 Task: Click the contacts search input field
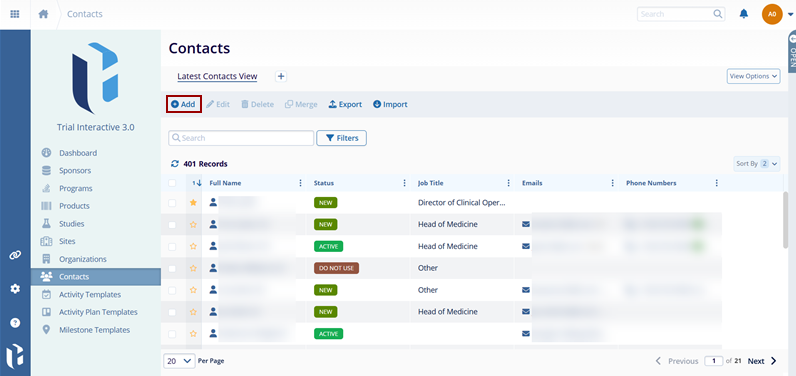click(x=241, y=138)
